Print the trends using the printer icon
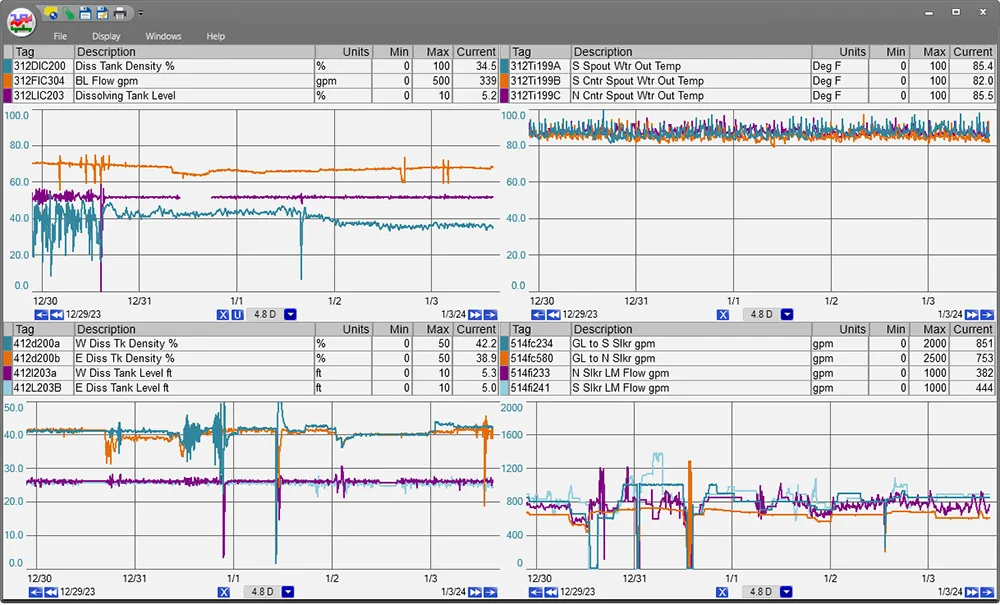The height and width of the screenshot is (605, 1000). tap(120, 13)
